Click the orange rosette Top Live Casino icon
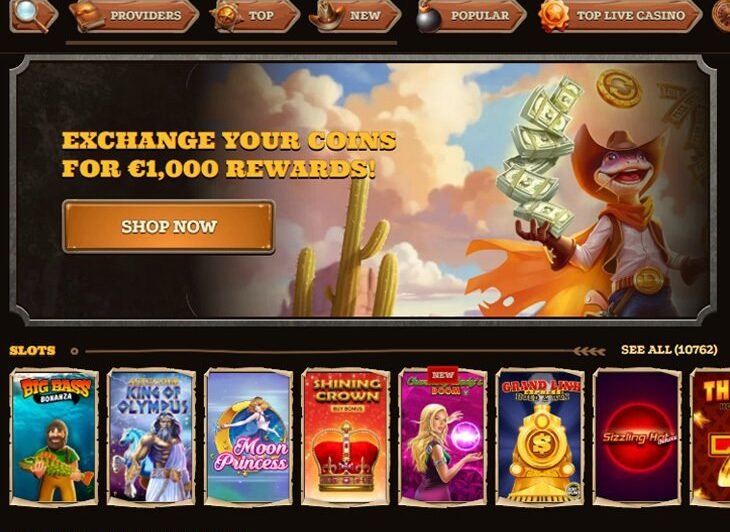 click(554, 17)
